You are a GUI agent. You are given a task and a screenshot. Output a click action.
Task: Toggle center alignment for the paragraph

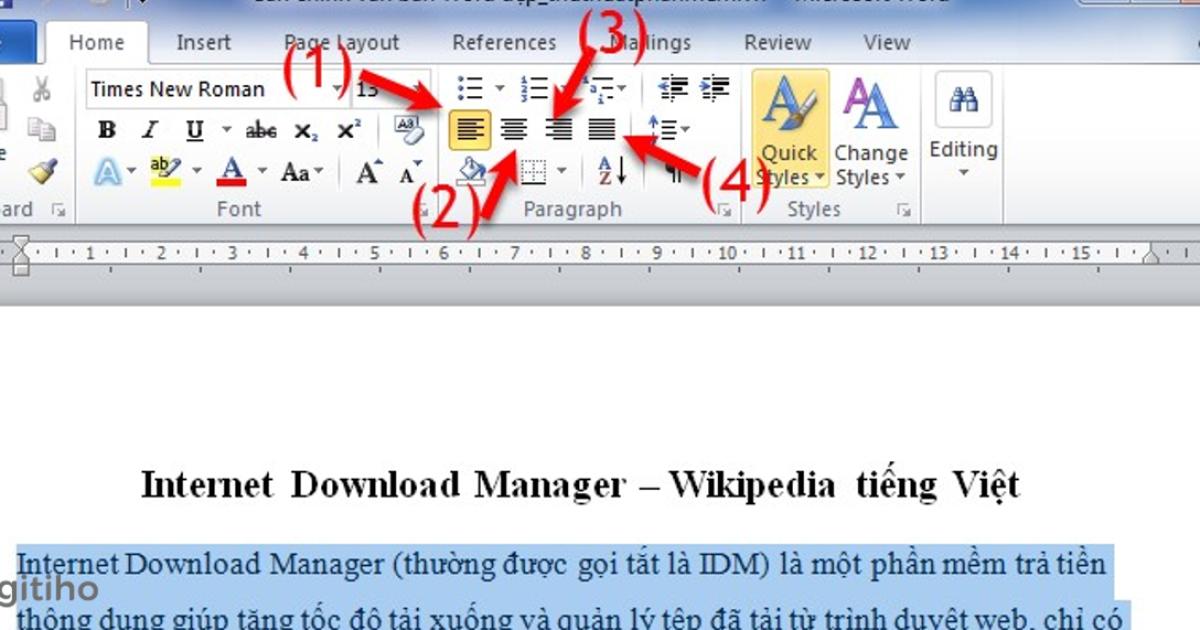[x=512, y=128]
